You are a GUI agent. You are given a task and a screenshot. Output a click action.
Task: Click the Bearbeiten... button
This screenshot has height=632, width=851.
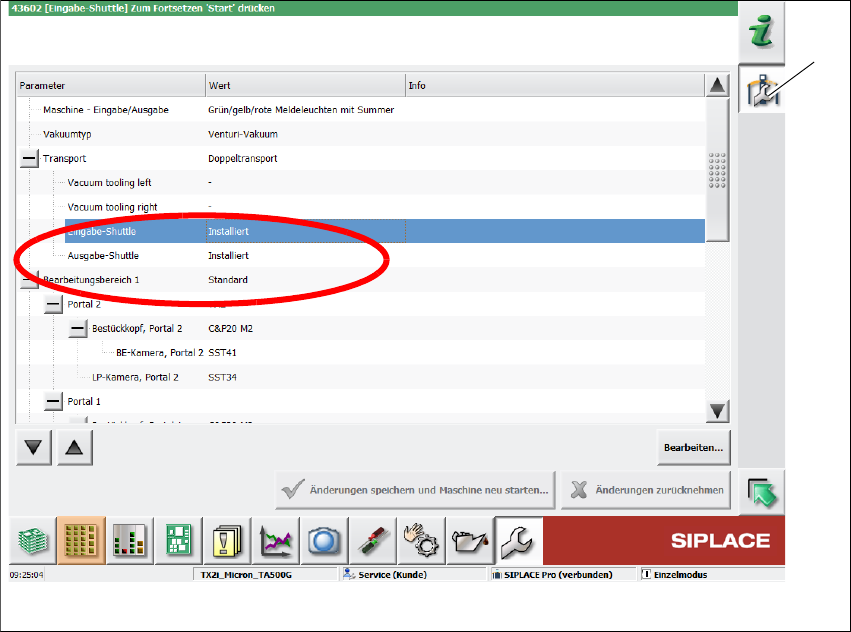(693, 447)
